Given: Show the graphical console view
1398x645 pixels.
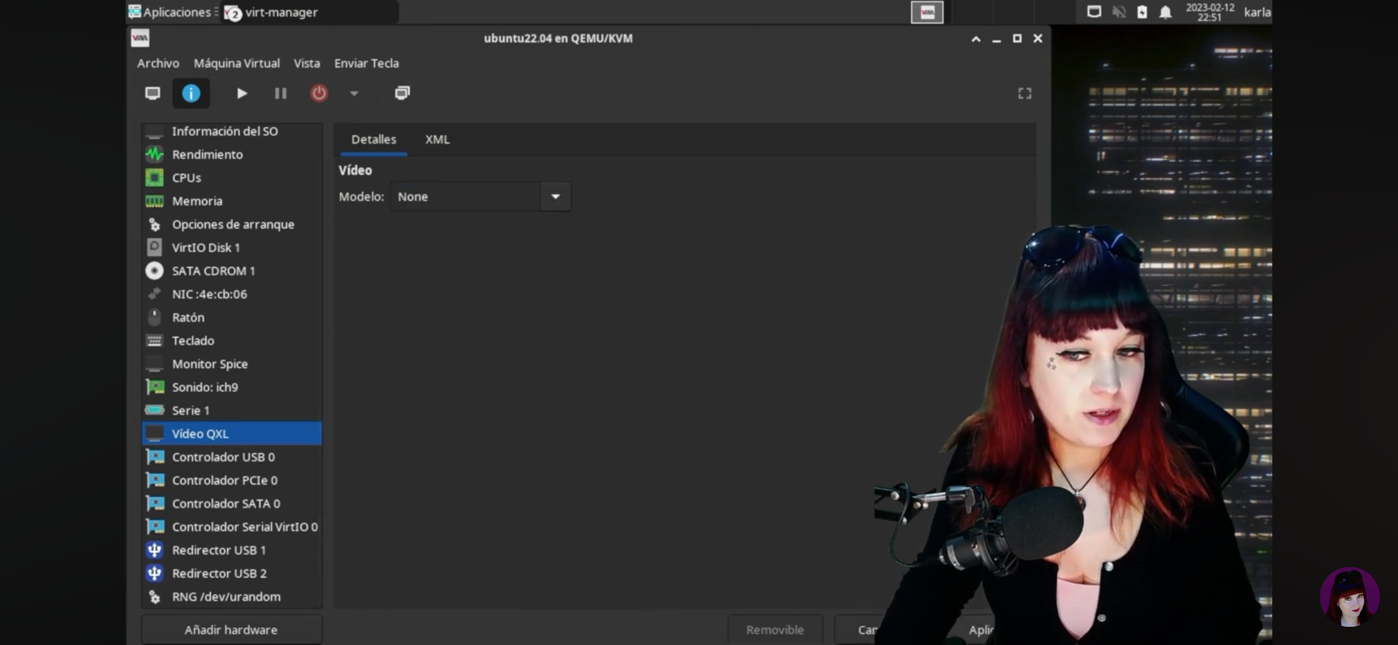Looking at the screenshot, I should pyautogui.click(x=153, y=93).
